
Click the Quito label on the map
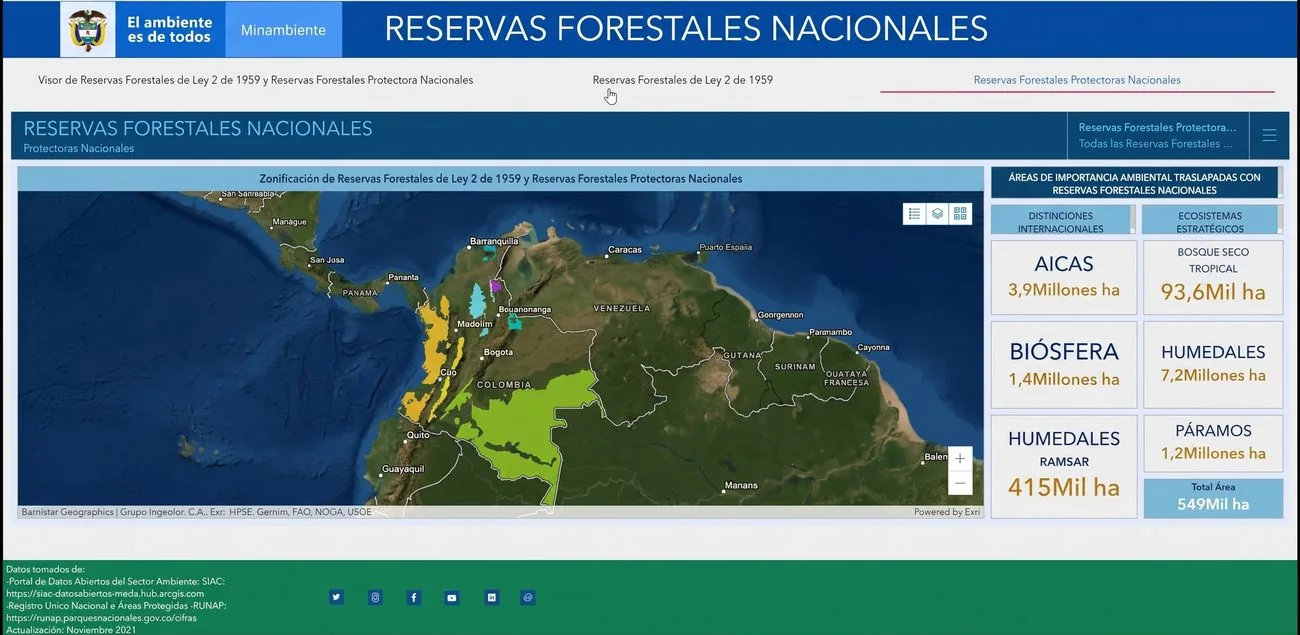click(x=418, y=435)
